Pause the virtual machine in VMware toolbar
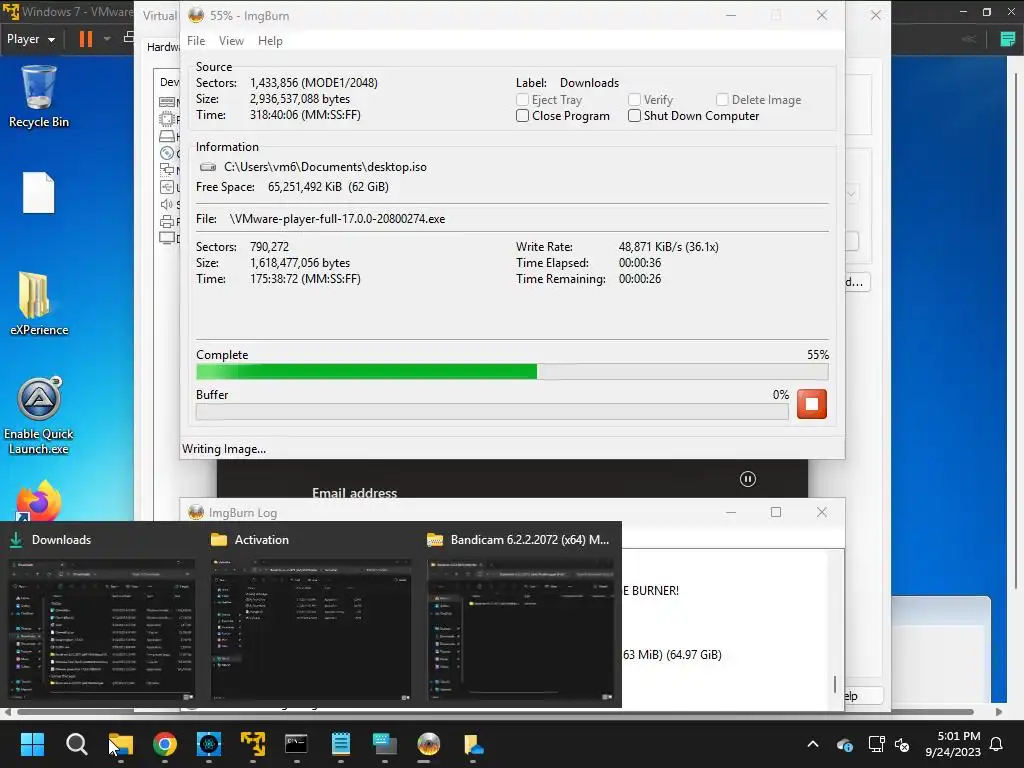Screen dimensions: 1024x768 pos(86,39)
